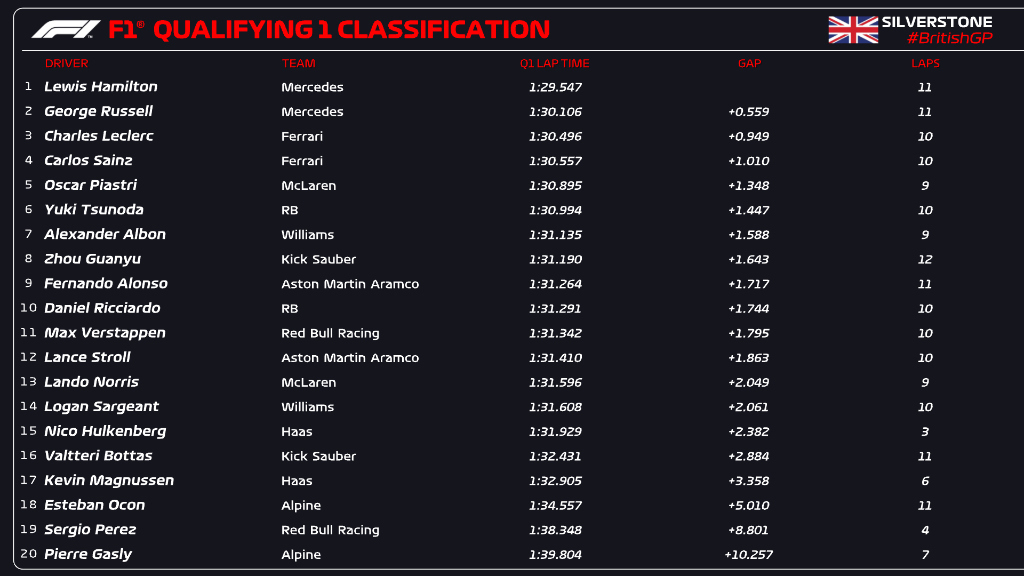Select Lando Norris in the classification
1024x576 pixels.
click(92, 382)
